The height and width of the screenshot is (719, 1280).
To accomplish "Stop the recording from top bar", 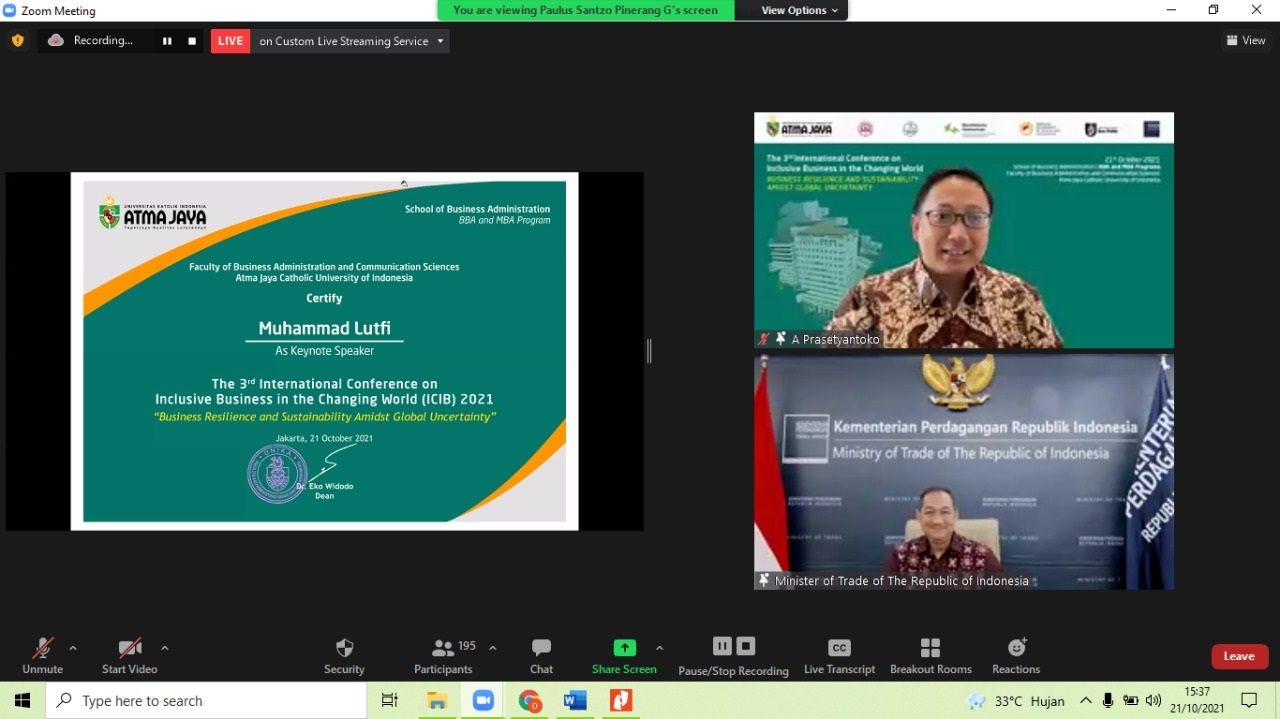I will pos(192,41).
